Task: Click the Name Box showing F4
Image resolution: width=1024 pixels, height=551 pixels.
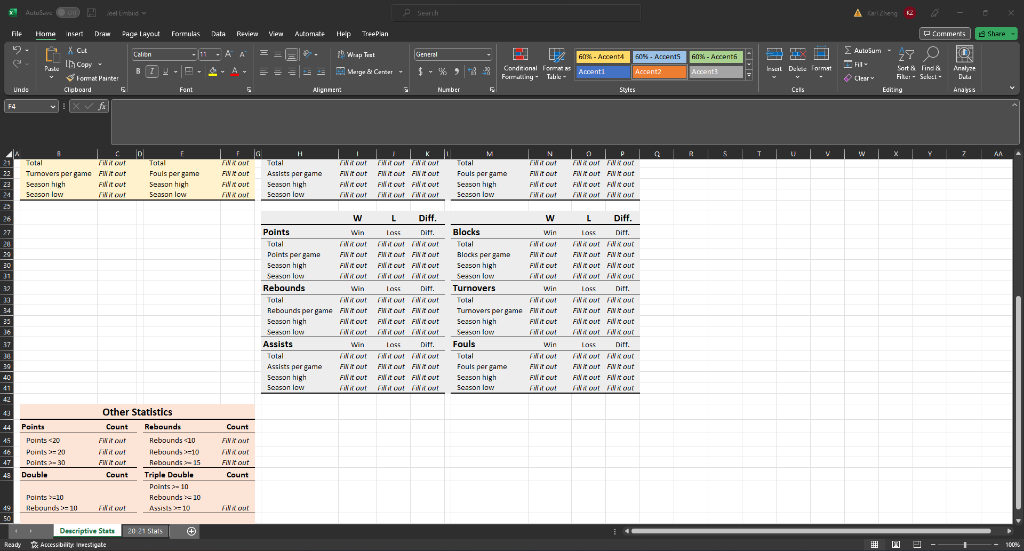Action: 30,105
